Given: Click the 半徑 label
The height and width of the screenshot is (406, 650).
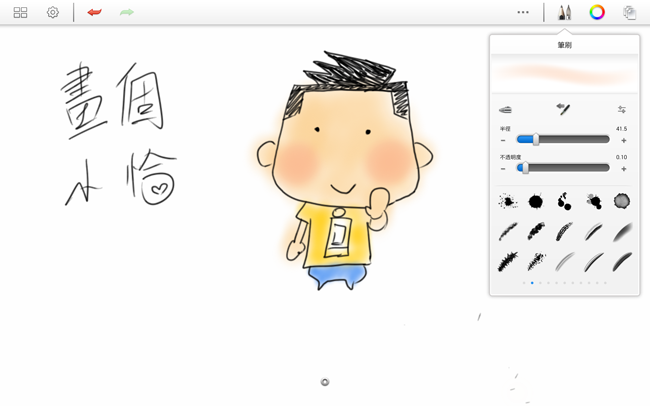Looking at the screenshot, I should pyautogui.click(x=505, y=129).
